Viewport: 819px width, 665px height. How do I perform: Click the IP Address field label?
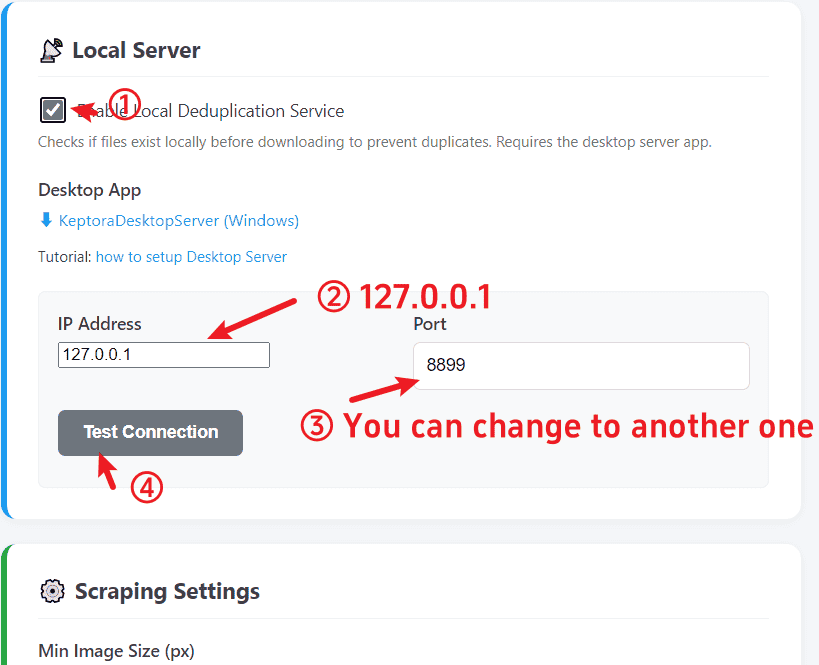tap(100, 323)
